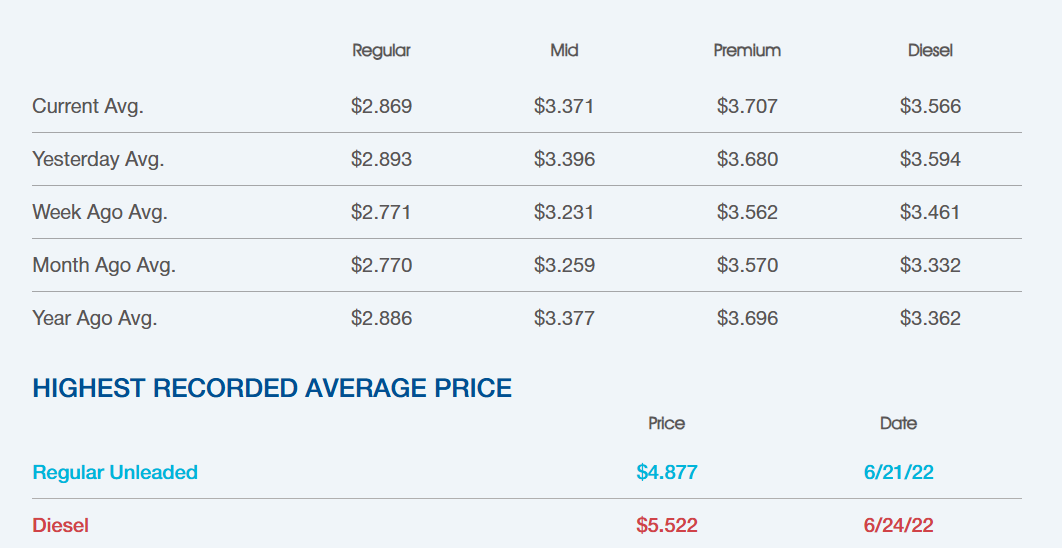1063x548 pixels.
Task: Click the 6/21/22 record date
Action: point(899,472)
